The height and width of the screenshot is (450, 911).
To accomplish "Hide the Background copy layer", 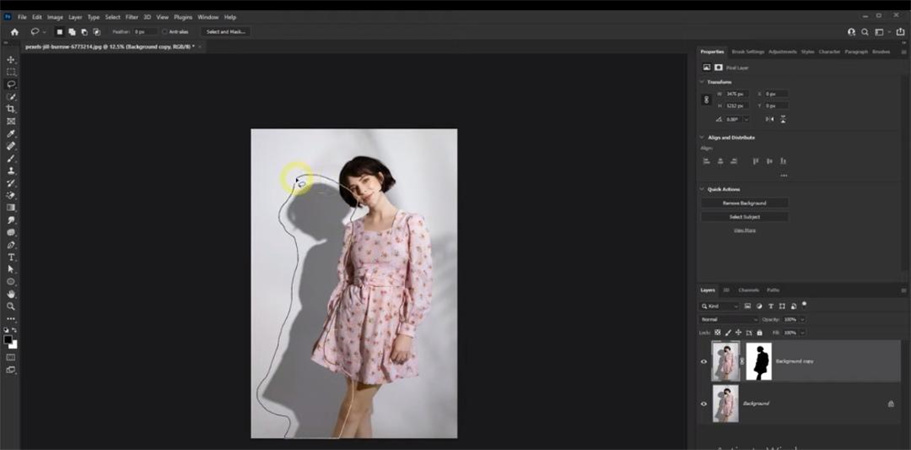I will (704, 361).
